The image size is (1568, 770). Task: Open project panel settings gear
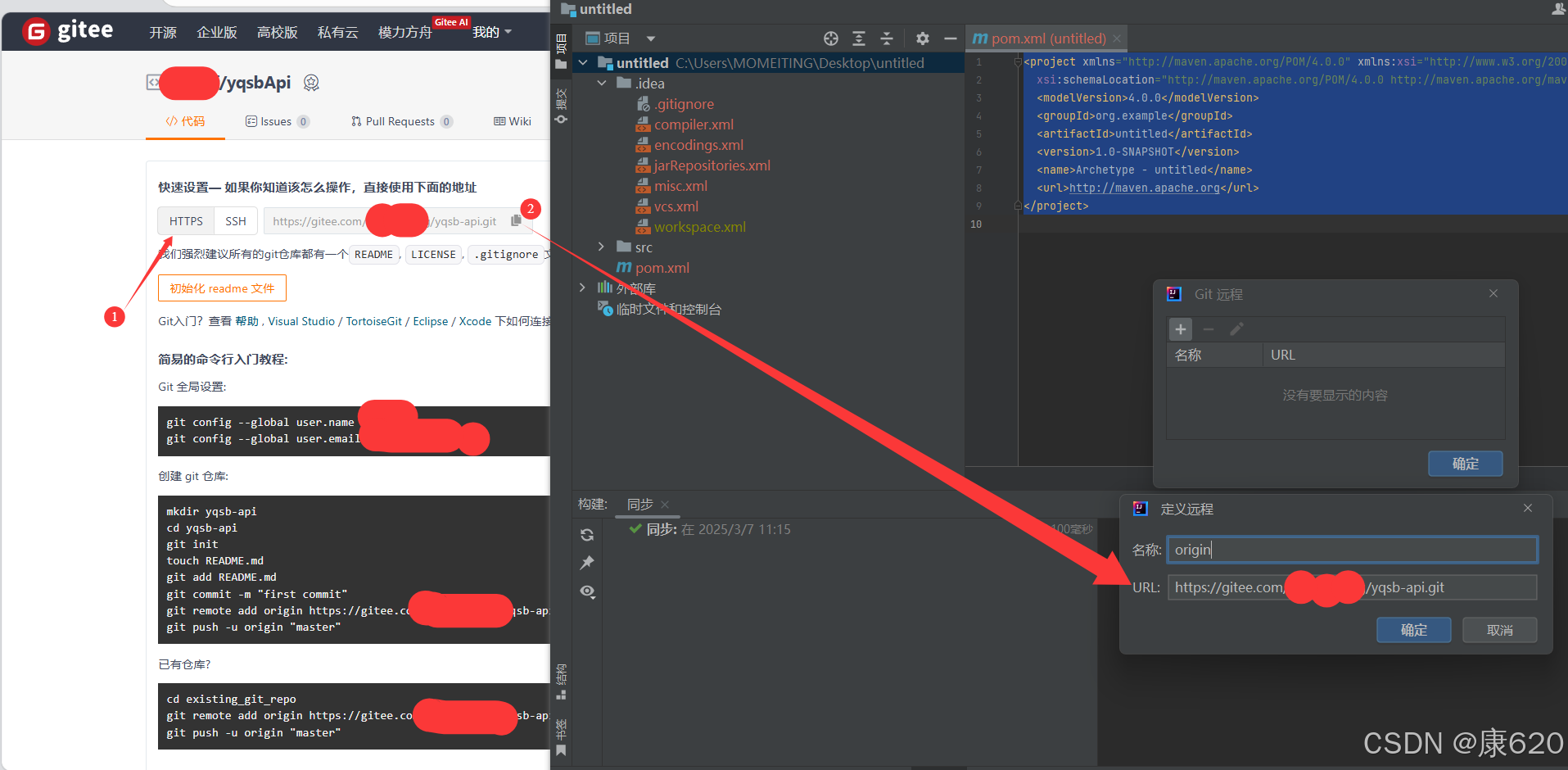[923, 38]
